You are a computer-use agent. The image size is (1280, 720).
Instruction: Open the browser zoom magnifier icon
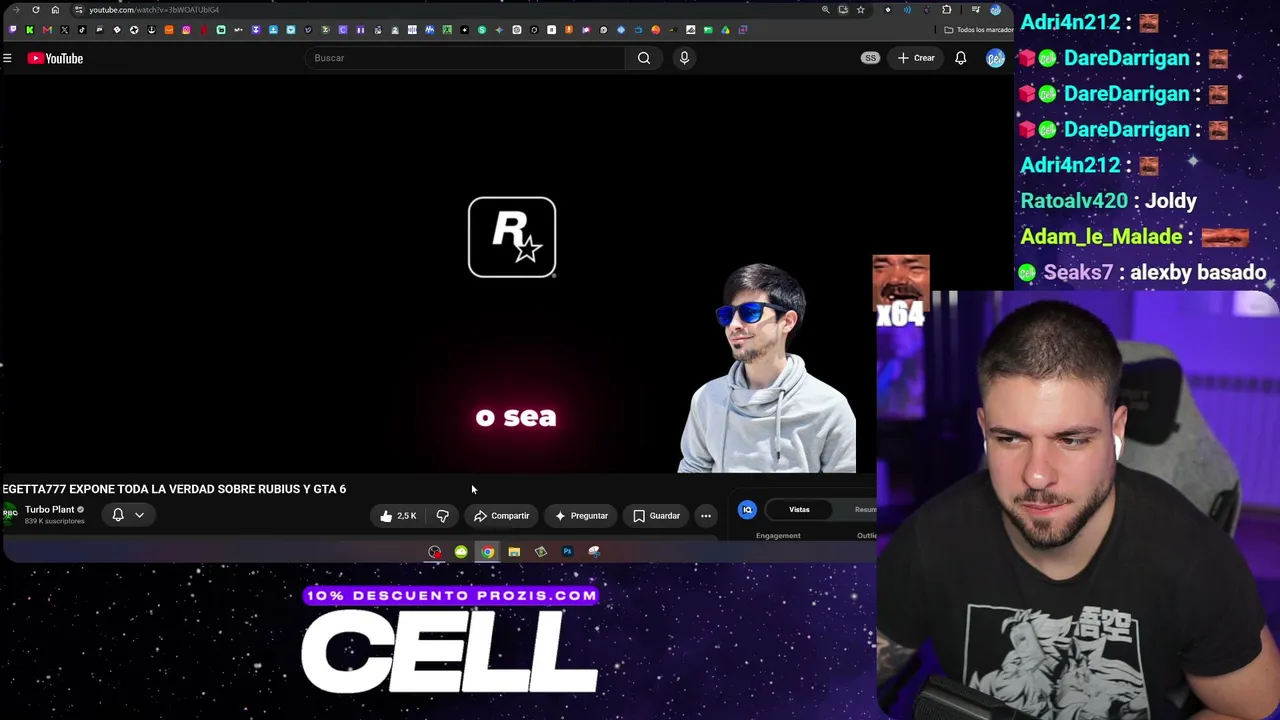[825, 10]
